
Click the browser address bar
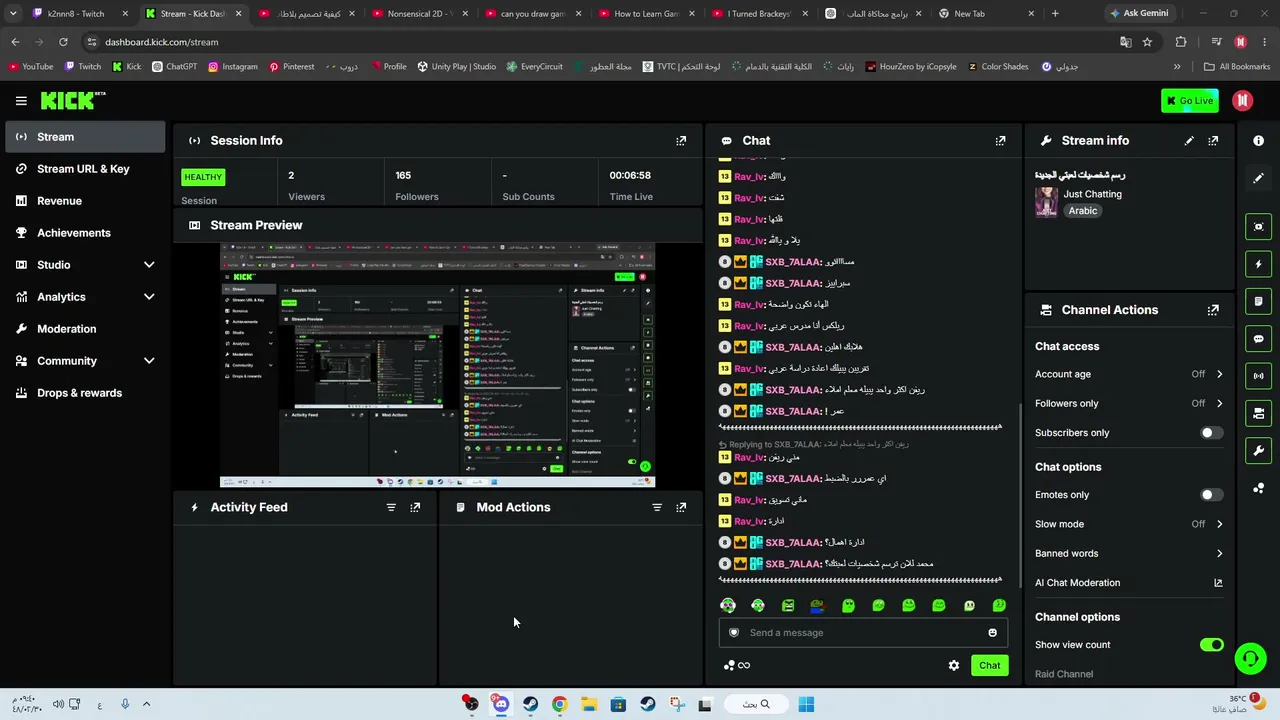[x=600, y=42]
